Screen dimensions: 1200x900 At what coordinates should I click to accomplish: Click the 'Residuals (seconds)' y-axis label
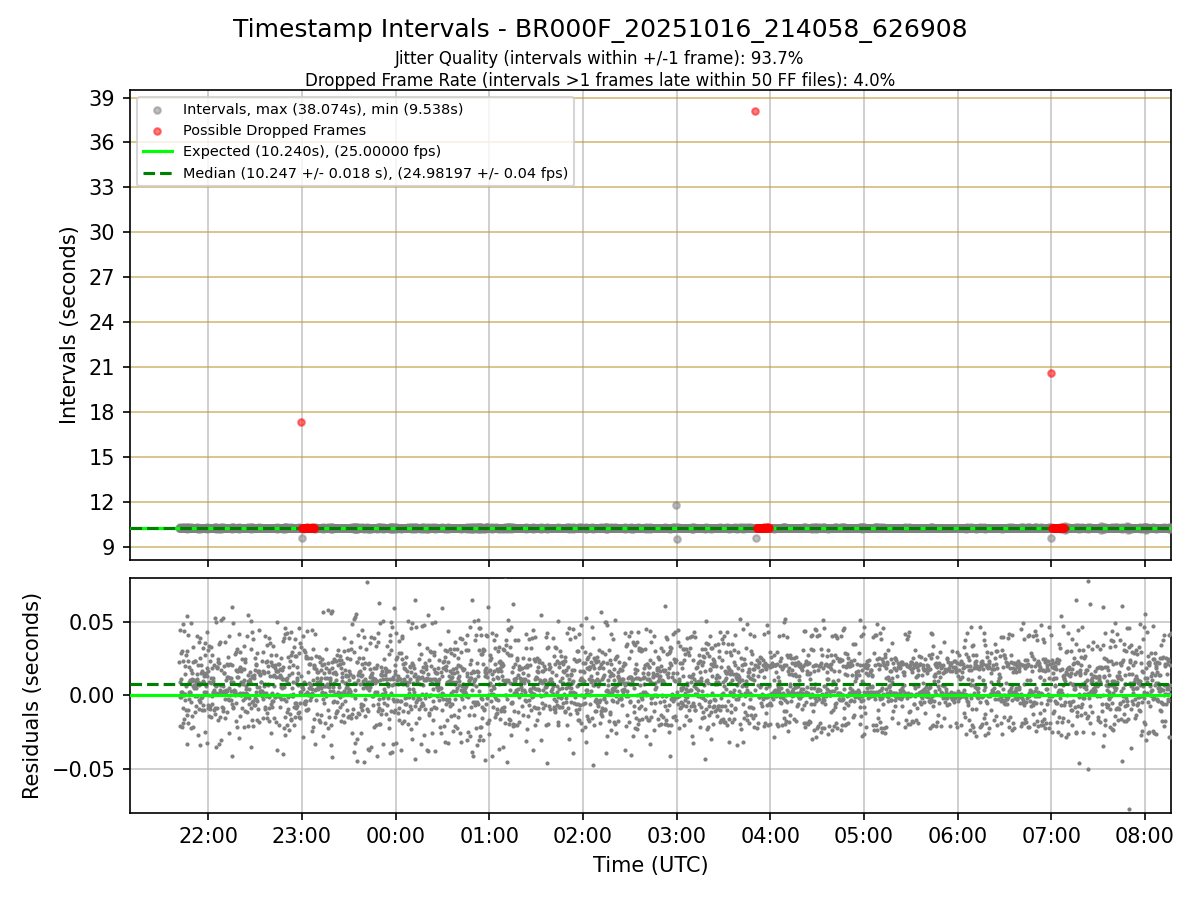[31, 696]
